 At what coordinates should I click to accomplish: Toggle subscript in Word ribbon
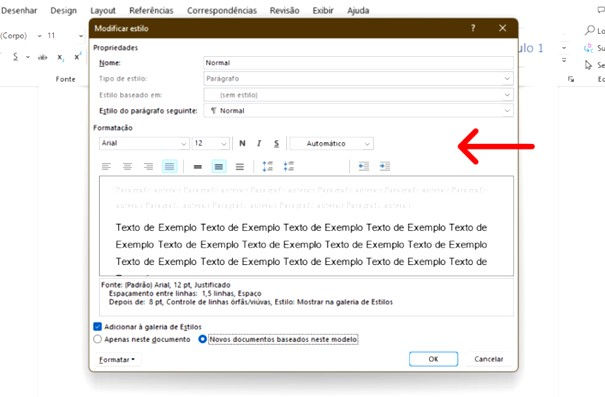(60, 57)
